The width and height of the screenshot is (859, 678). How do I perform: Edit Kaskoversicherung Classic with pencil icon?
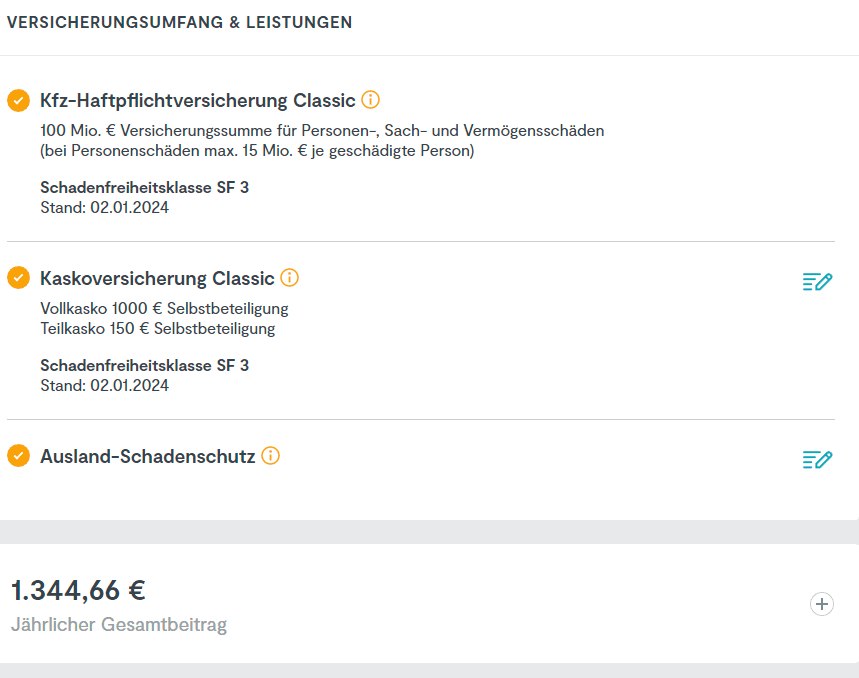(817, 281)
